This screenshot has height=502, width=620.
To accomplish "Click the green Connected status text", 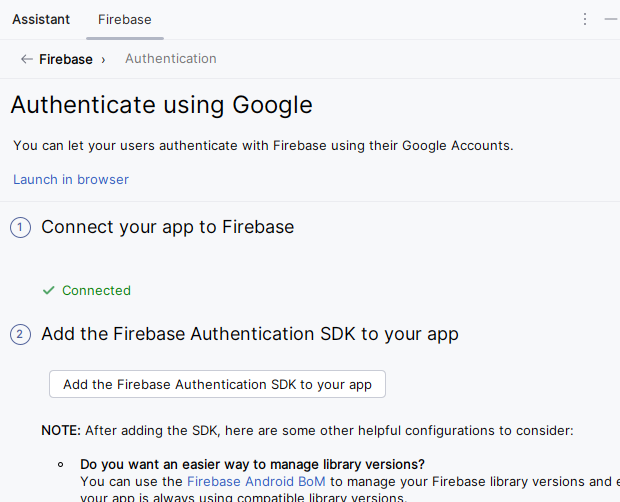I will [96, 290].
